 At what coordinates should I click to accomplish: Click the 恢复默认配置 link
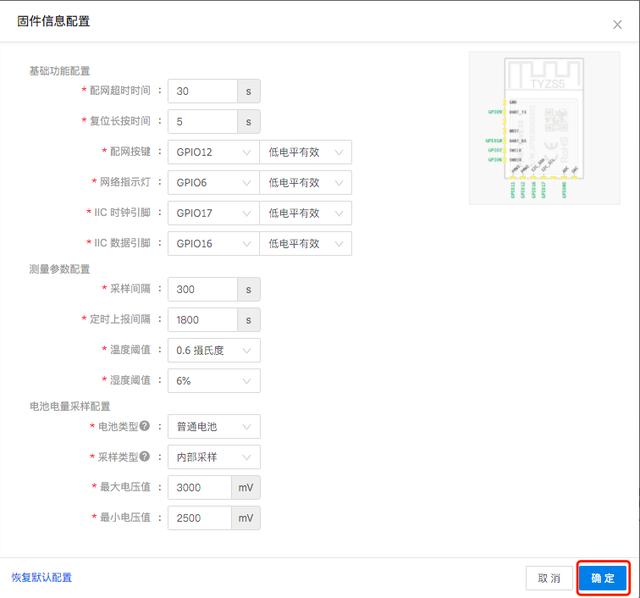click(42, 577)
